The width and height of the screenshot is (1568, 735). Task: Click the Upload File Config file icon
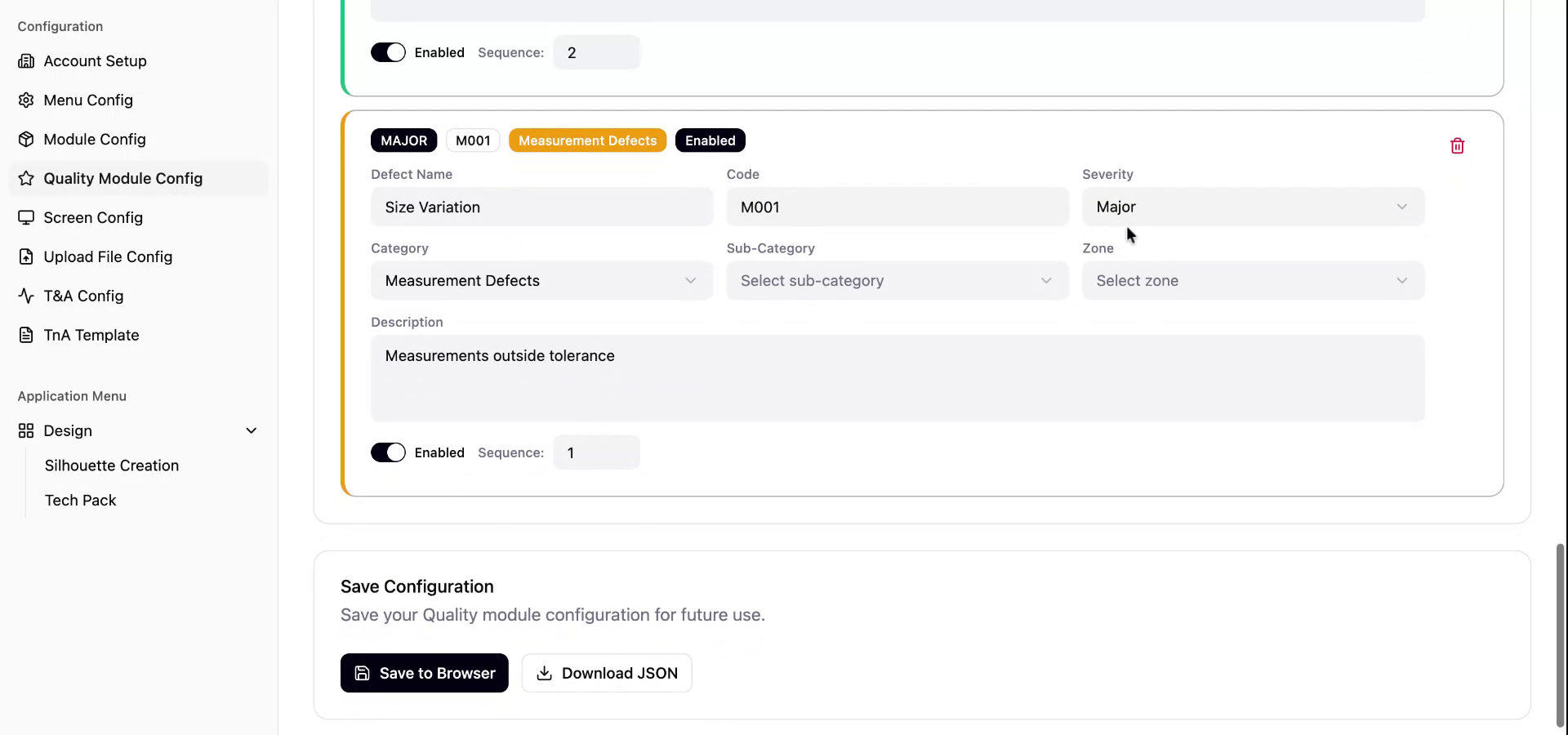[x=26, y=257]
